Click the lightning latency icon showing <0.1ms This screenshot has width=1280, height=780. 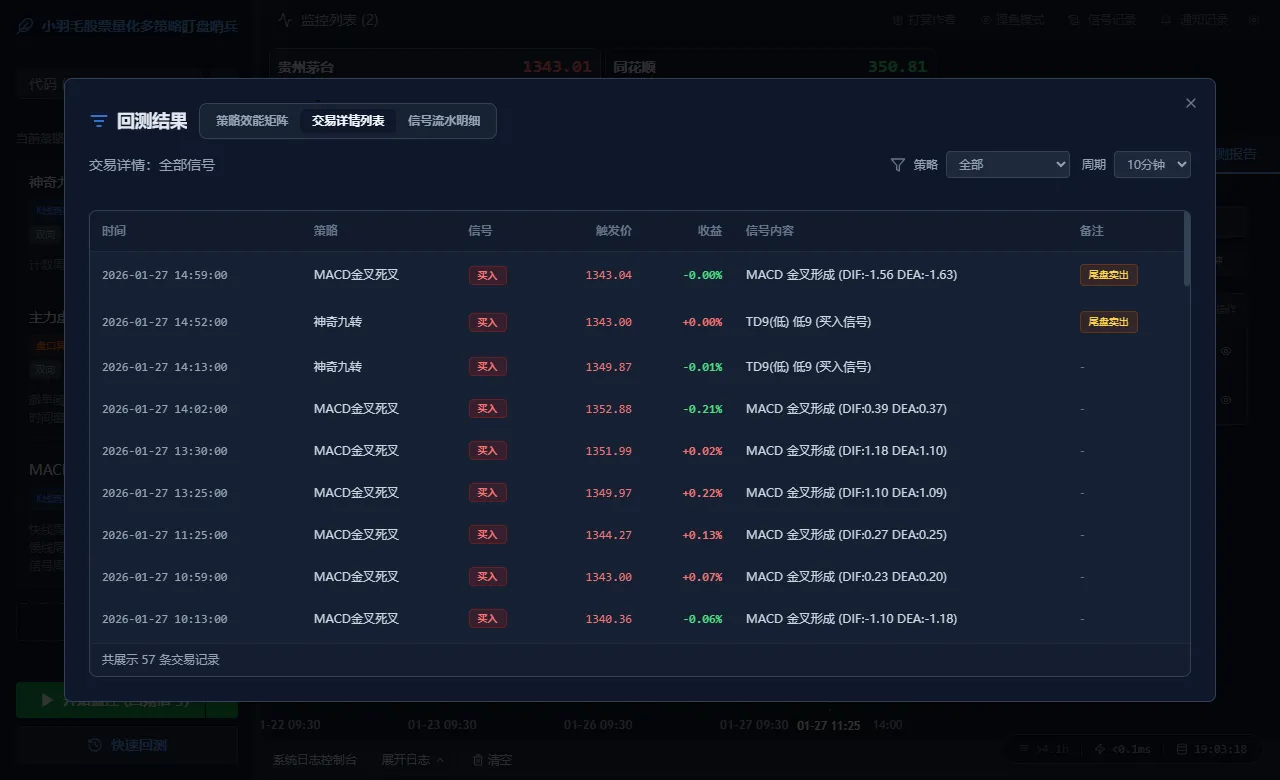(x=1100, y=748)
